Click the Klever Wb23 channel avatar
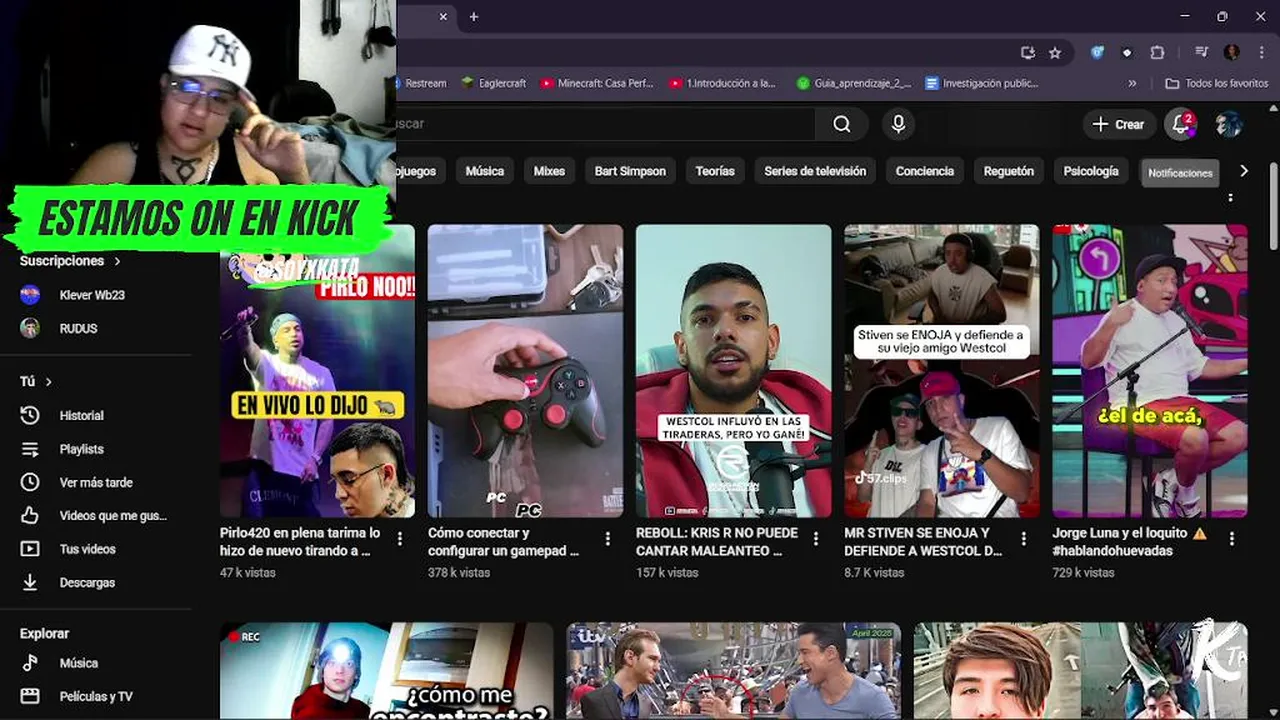The image size is (1280, 720). tap(30, 295)
